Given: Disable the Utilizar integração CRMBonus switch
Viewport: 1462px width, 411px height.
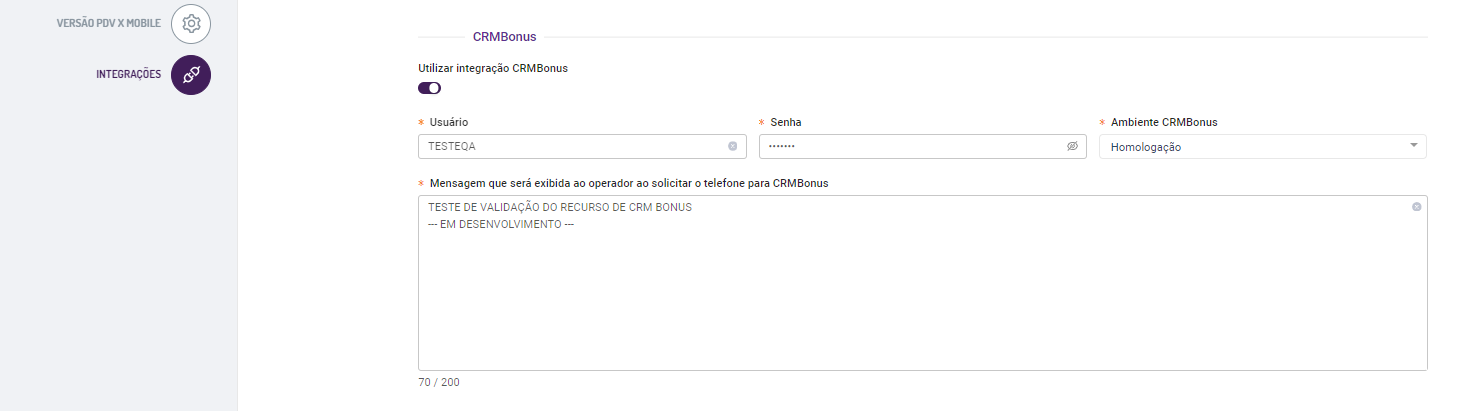Looking at the screenshot, I should point(430,88).
